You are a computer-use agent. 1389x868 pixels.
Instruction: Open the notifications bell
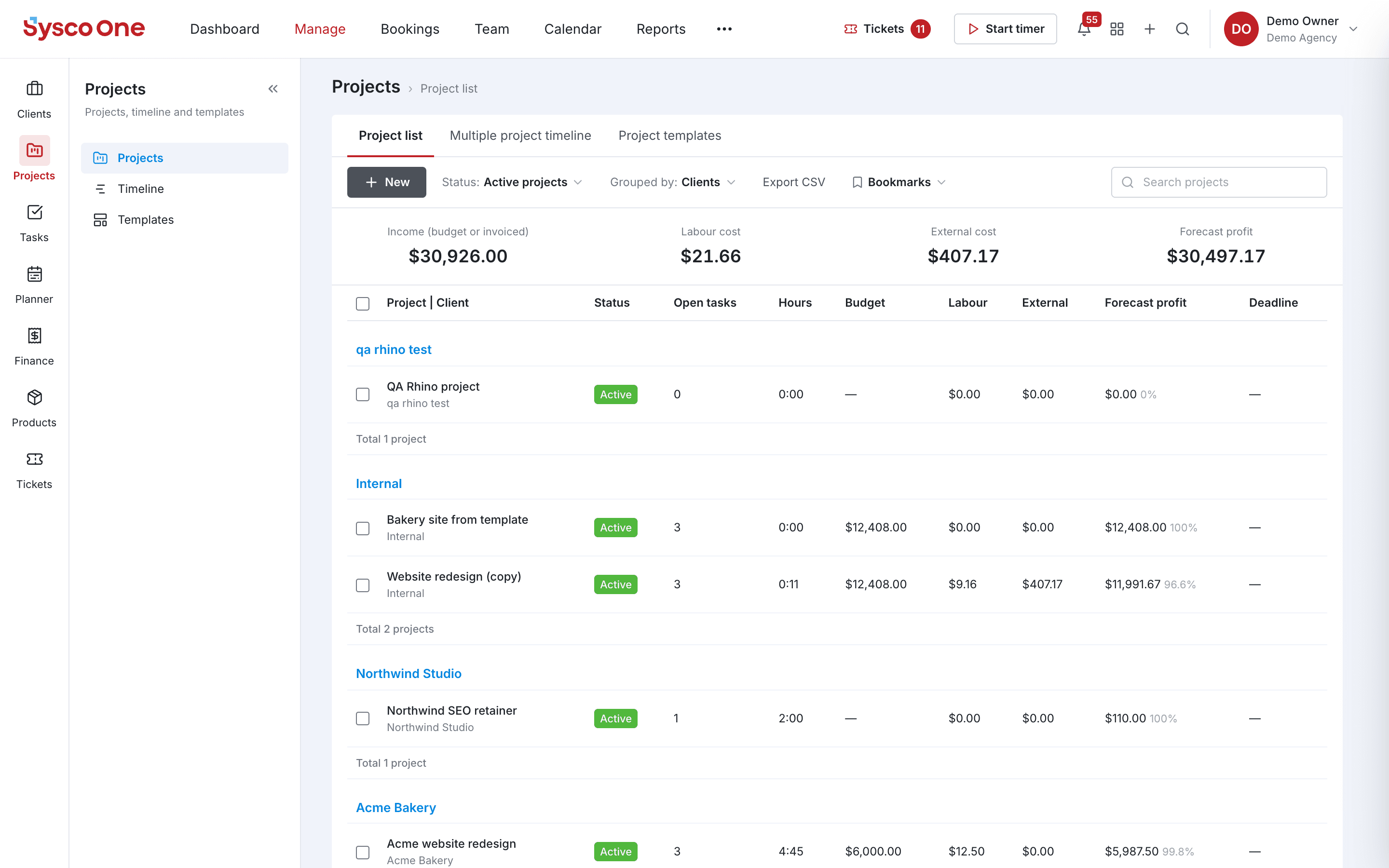1084,29
